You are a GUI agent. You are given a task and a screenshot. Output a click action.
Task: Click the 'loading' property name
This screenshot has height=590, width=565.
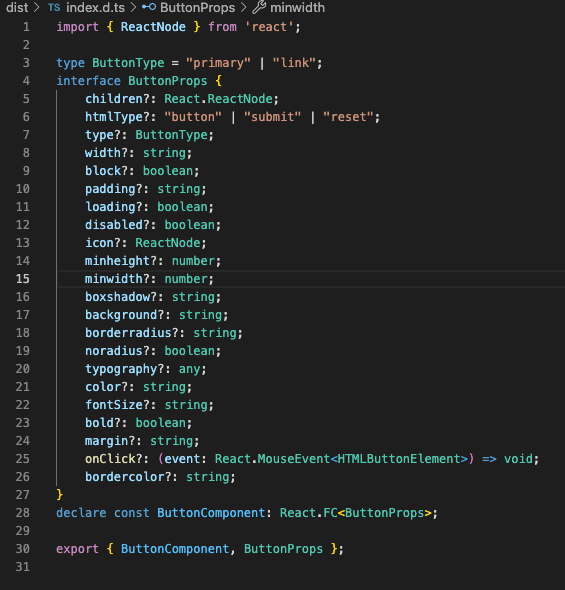[x=110, y=207]
